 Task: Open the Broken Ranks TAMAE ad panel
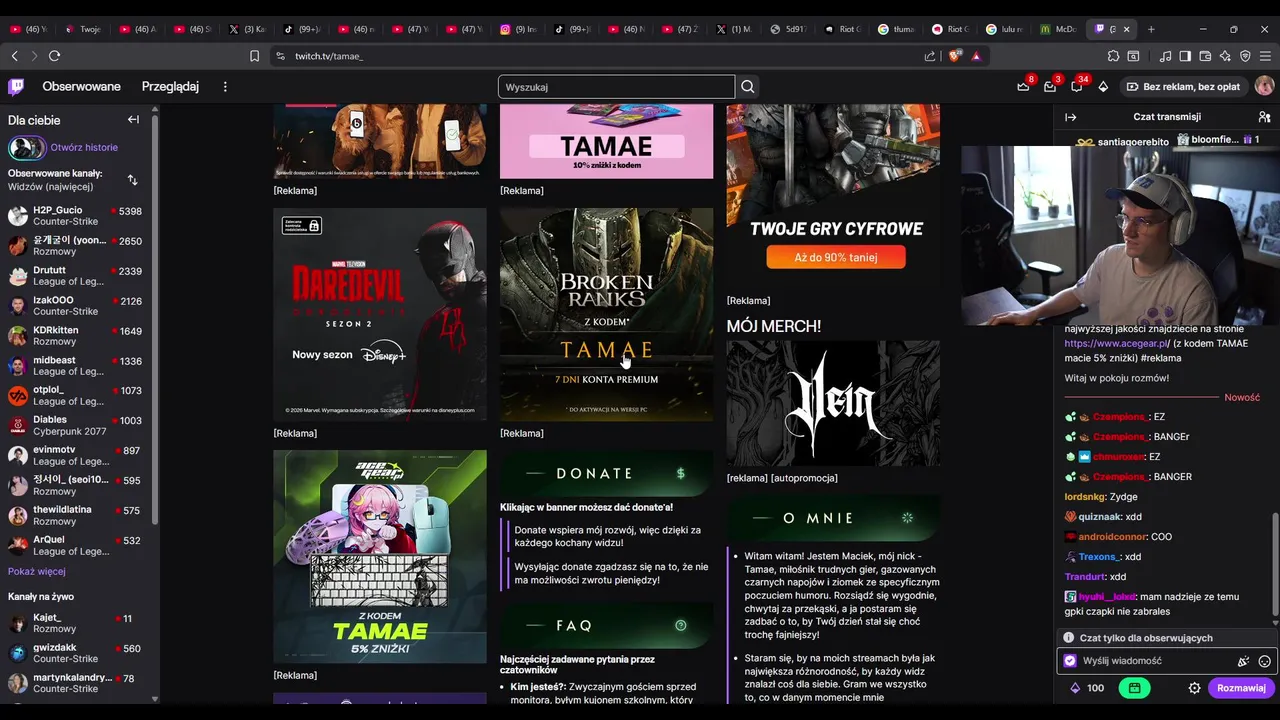pyautogui.click(x=607, y=314)
